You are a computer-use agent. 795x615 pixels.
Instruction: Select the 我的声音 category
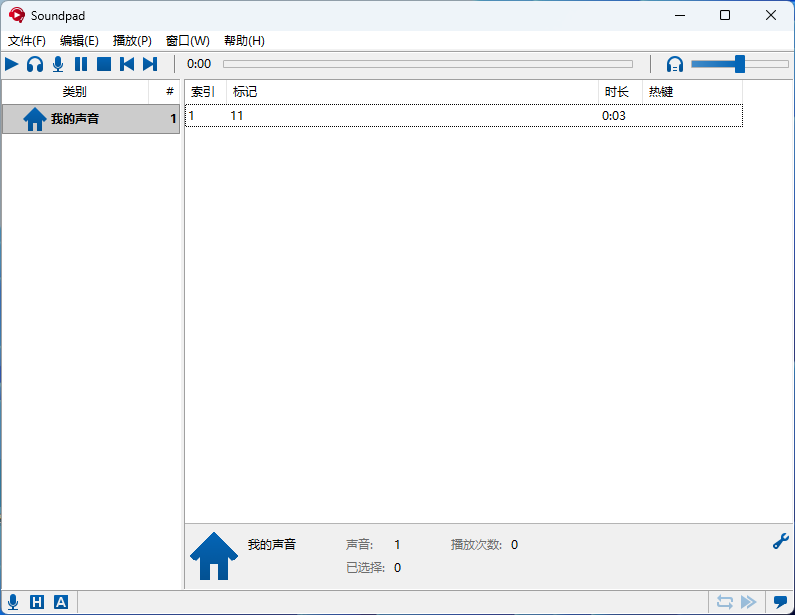tap(91, 119)
